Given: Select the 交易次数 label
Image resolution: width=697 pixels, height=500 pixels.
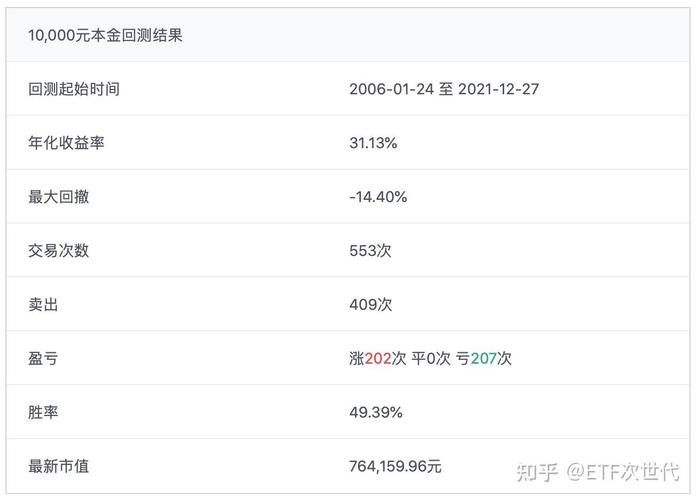Looking at the screenshot, I should pos(58,251).
